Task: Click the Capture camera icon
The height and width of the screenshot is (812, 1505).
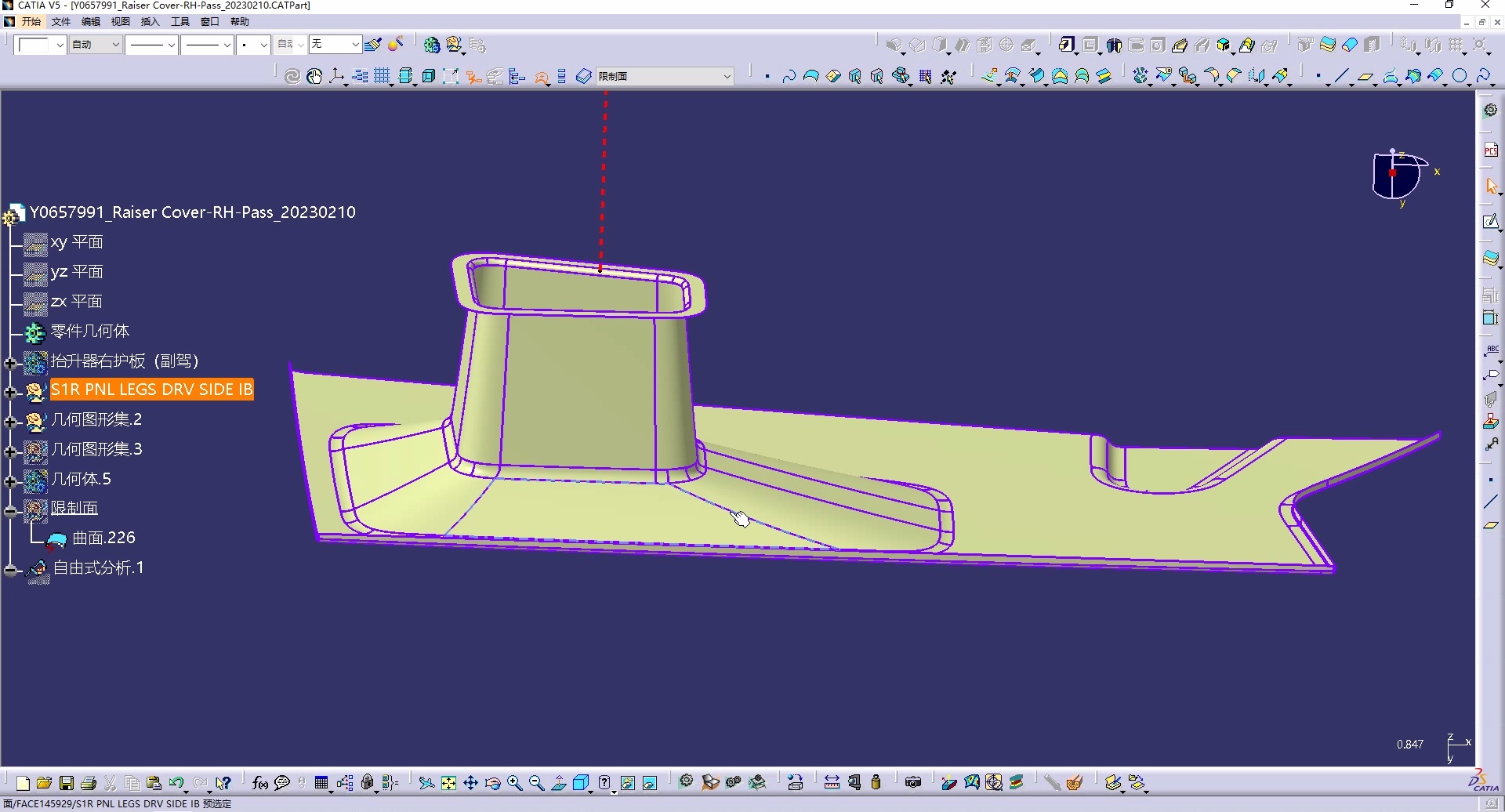Action: coord(912,782)
